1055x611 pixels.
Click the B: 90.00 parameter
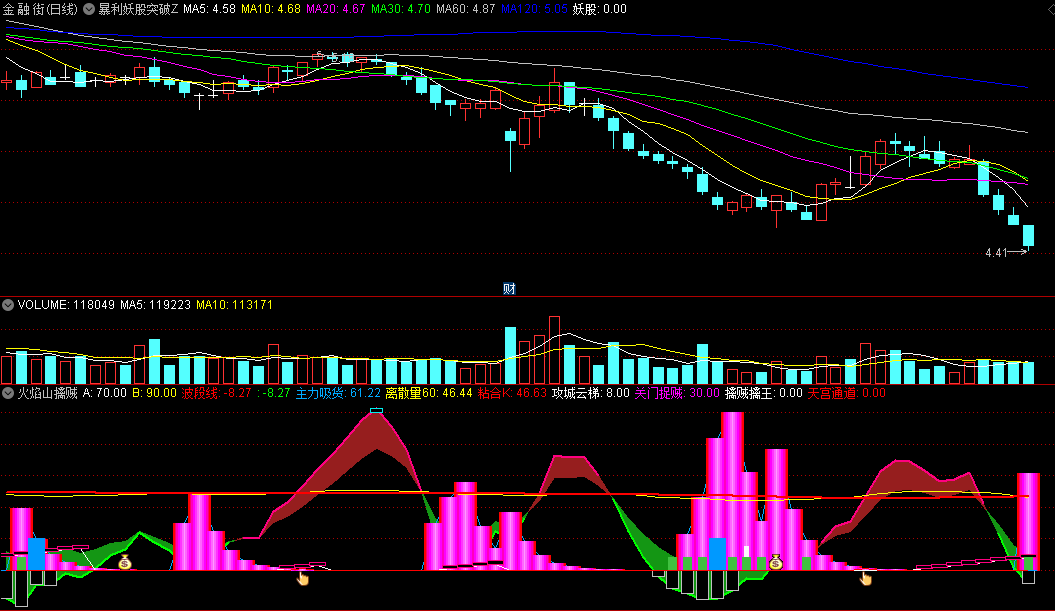pos(154,393)
